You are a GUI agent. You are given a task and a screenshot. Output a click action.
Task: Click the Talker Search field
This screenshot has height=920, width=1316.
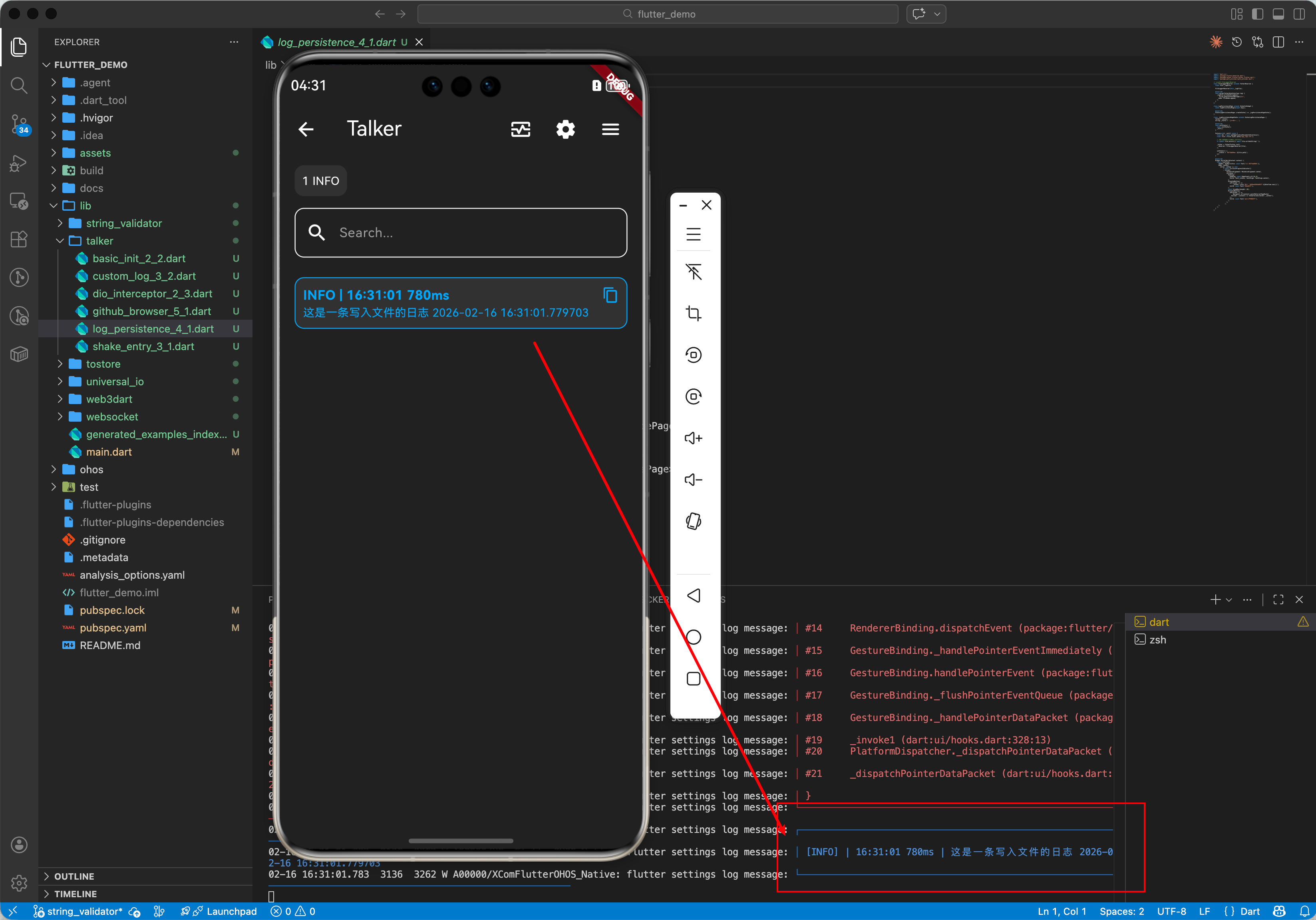(x=460, y=233)
